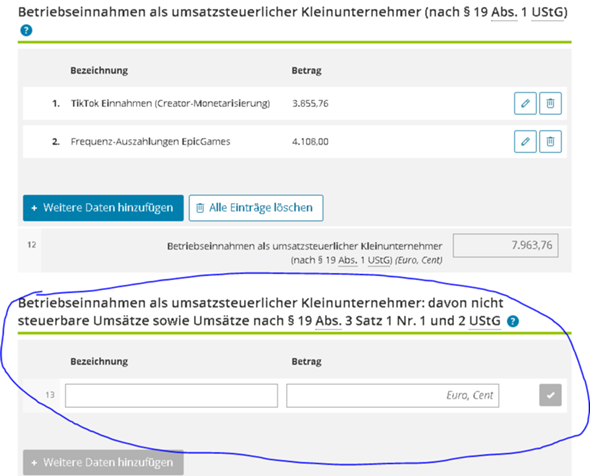Screen dimensions: 590x476
Task: Click Alle Einträge löschen button
Action: (x=256, y=208)
